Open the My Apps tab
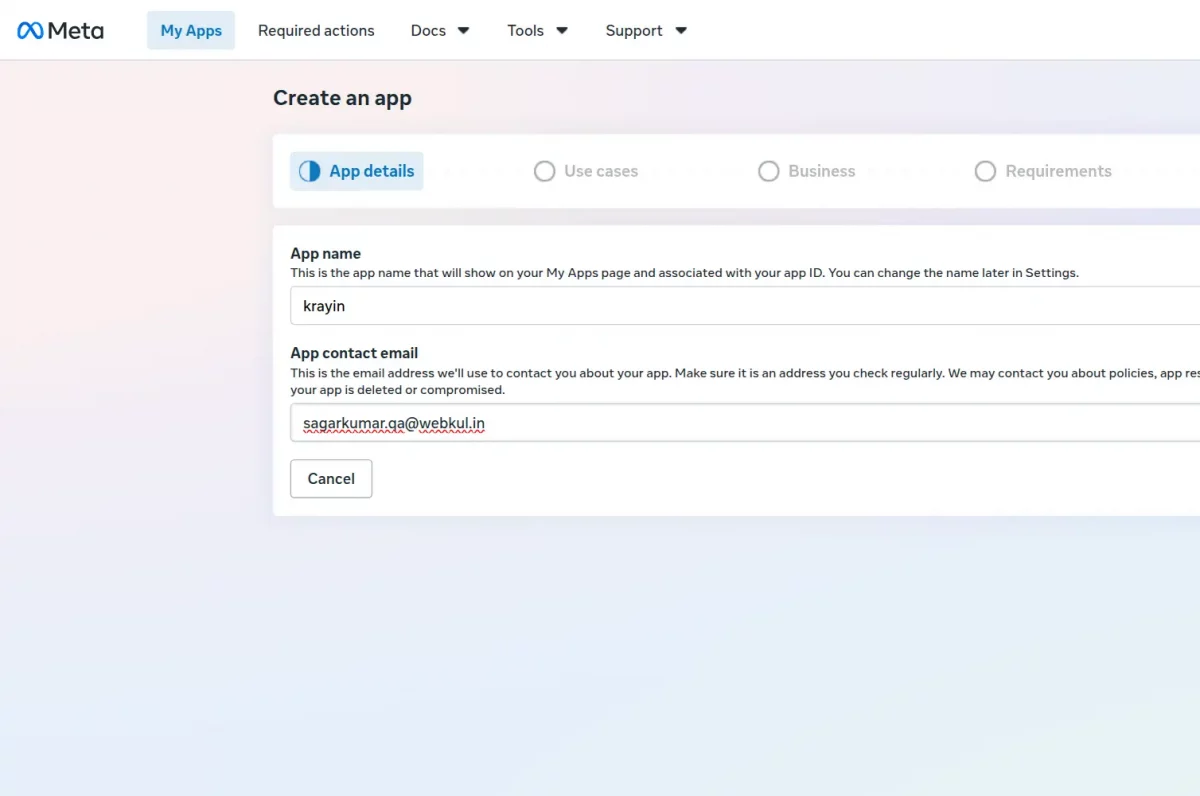The image size is (1200, 796). pyautogui.click(x=191, y=31)
